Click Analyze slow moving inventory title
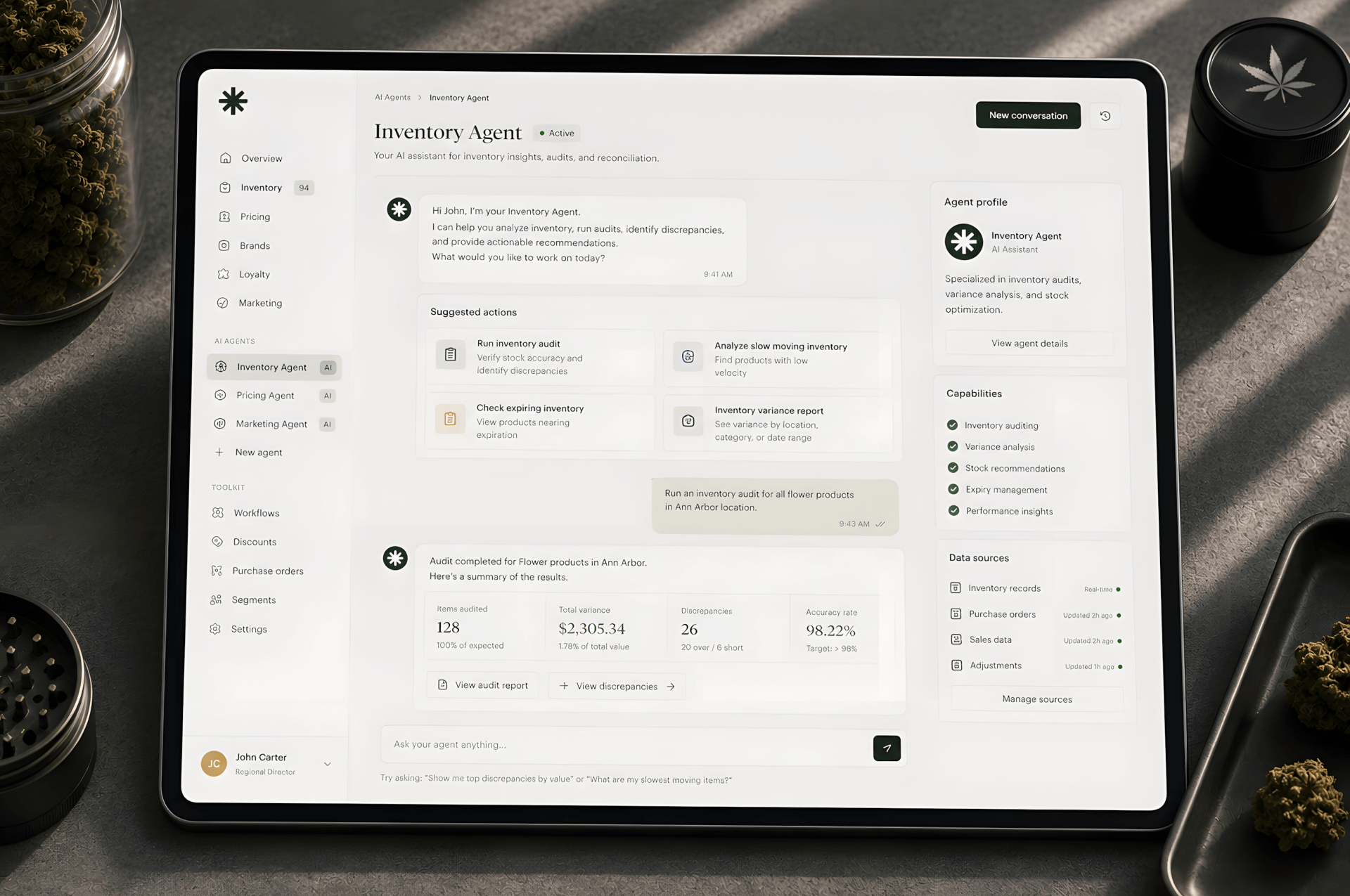This screenshot has height=896, width=1350. (x=780, y=346)
